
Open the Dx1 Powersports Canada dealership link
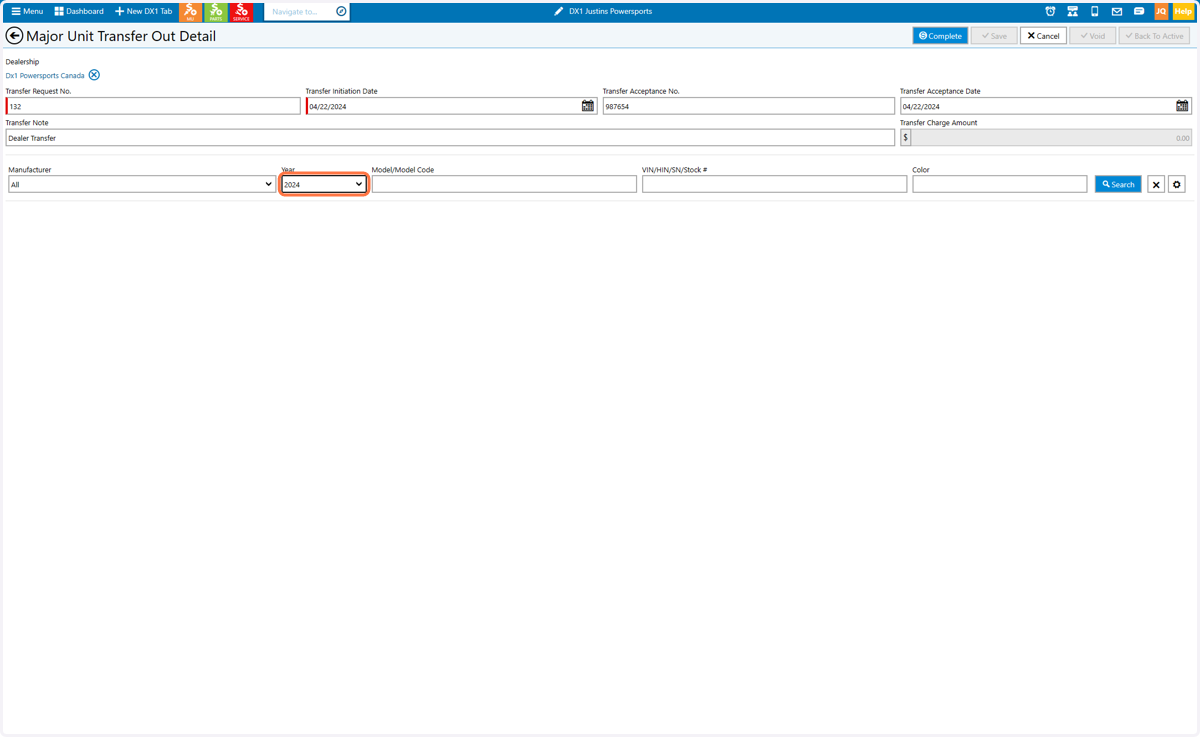[45, 75]
